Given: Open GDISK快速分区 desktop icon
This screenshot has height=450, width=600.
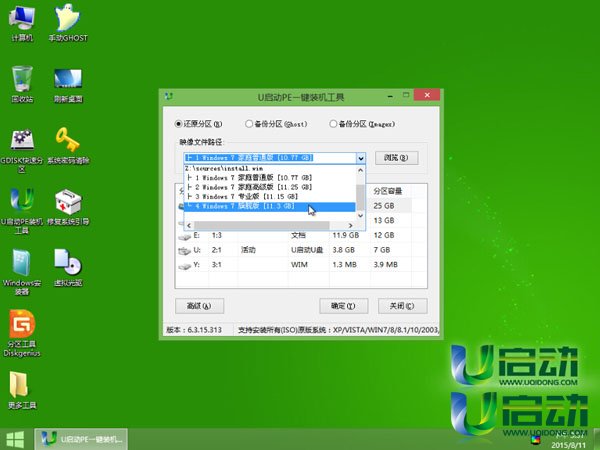Looking at the screenshot, I should 22,150.
